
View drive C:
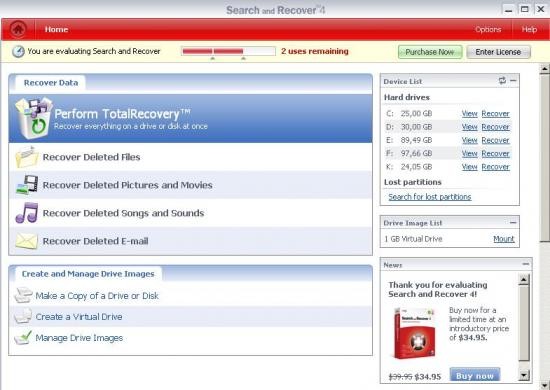click(x=469, y=114)
